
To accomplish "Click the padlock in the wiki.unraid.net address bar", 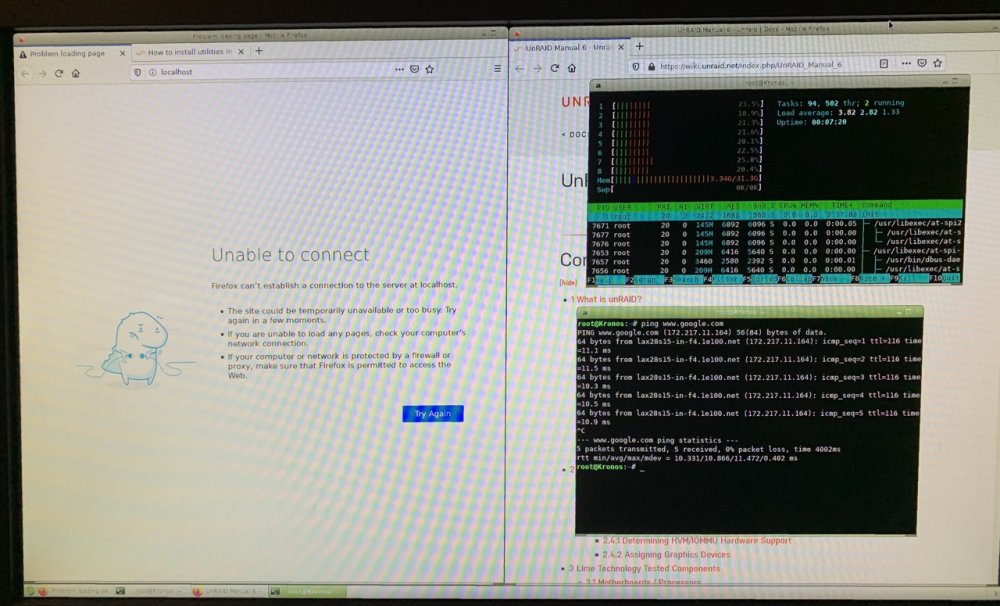I will click(x=651, y=66).
